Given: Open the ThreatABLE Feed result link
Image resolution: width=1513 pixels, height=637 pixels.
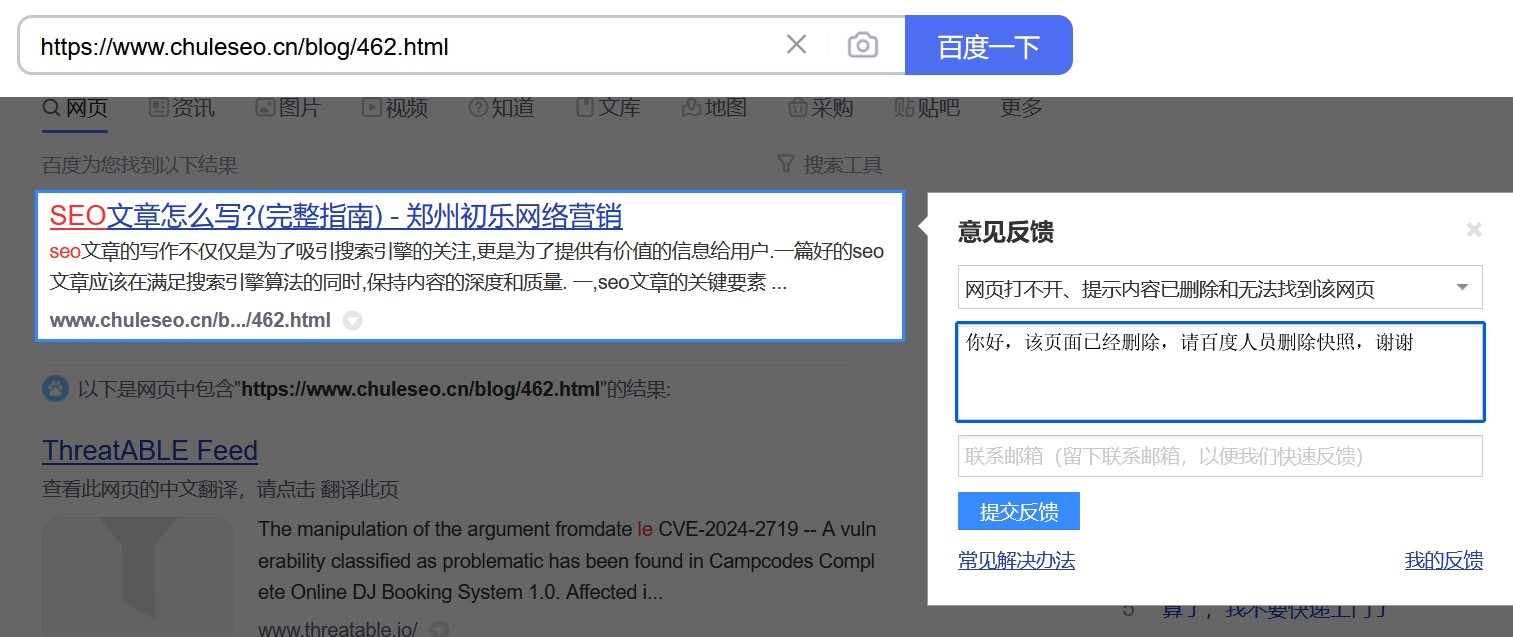Looking at the screenshot, I should click(150, 451).
